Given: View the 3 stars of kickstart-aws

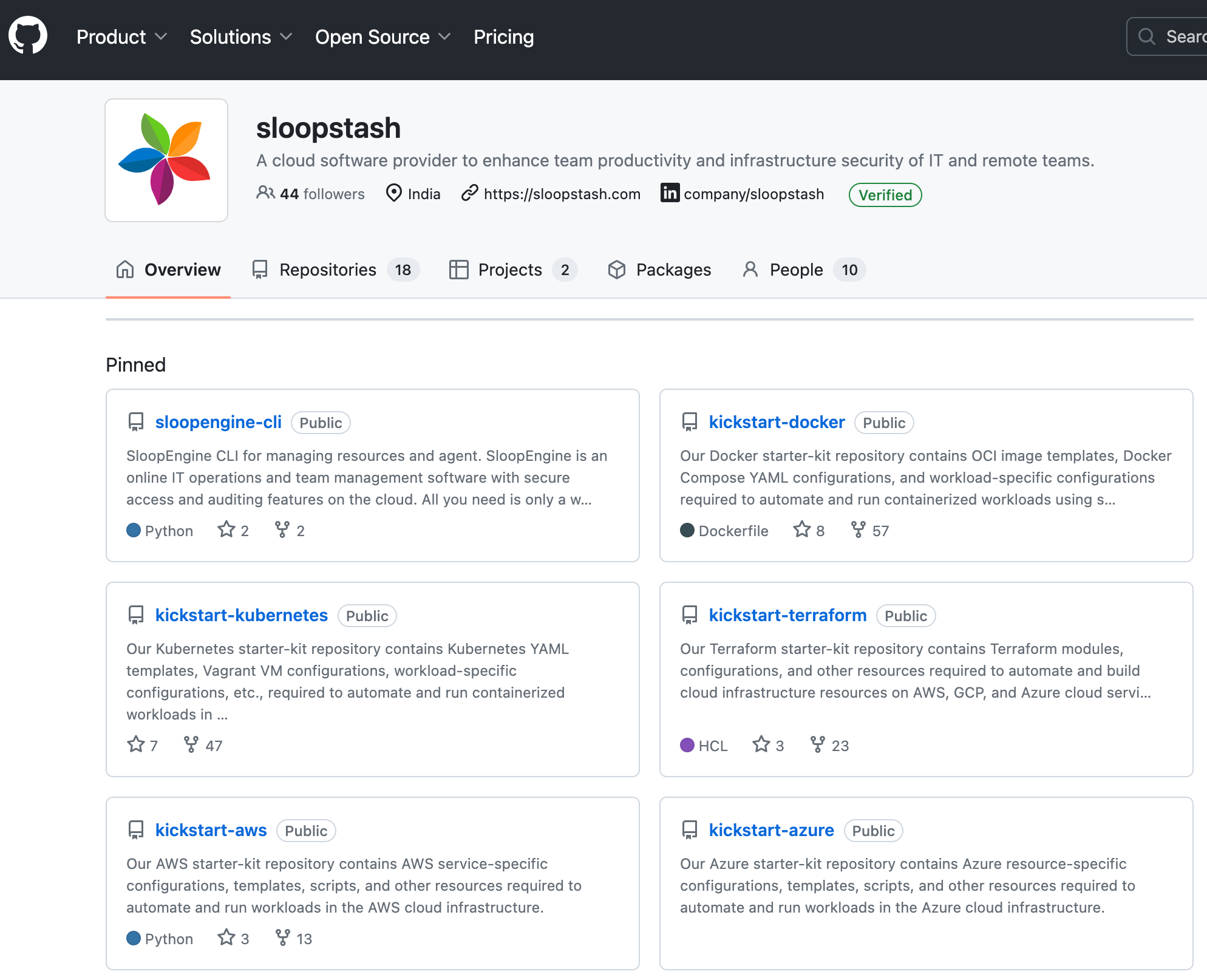Looking at the screenshot, I should [x=234, y=938].
